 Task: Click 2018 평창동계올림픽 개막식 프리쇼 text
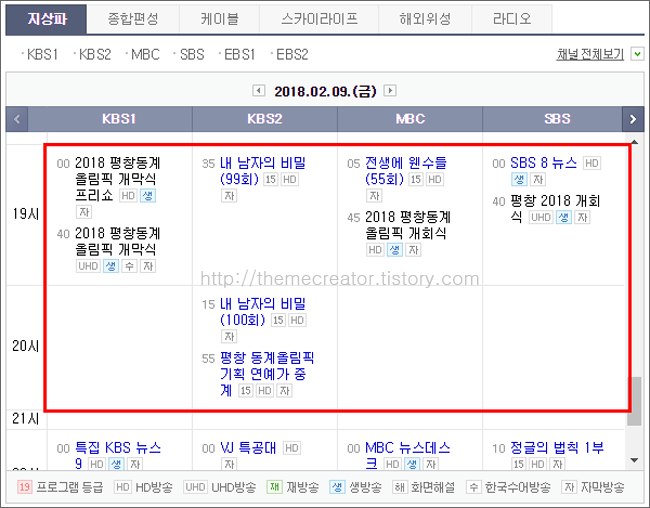[x=117, y=179]
